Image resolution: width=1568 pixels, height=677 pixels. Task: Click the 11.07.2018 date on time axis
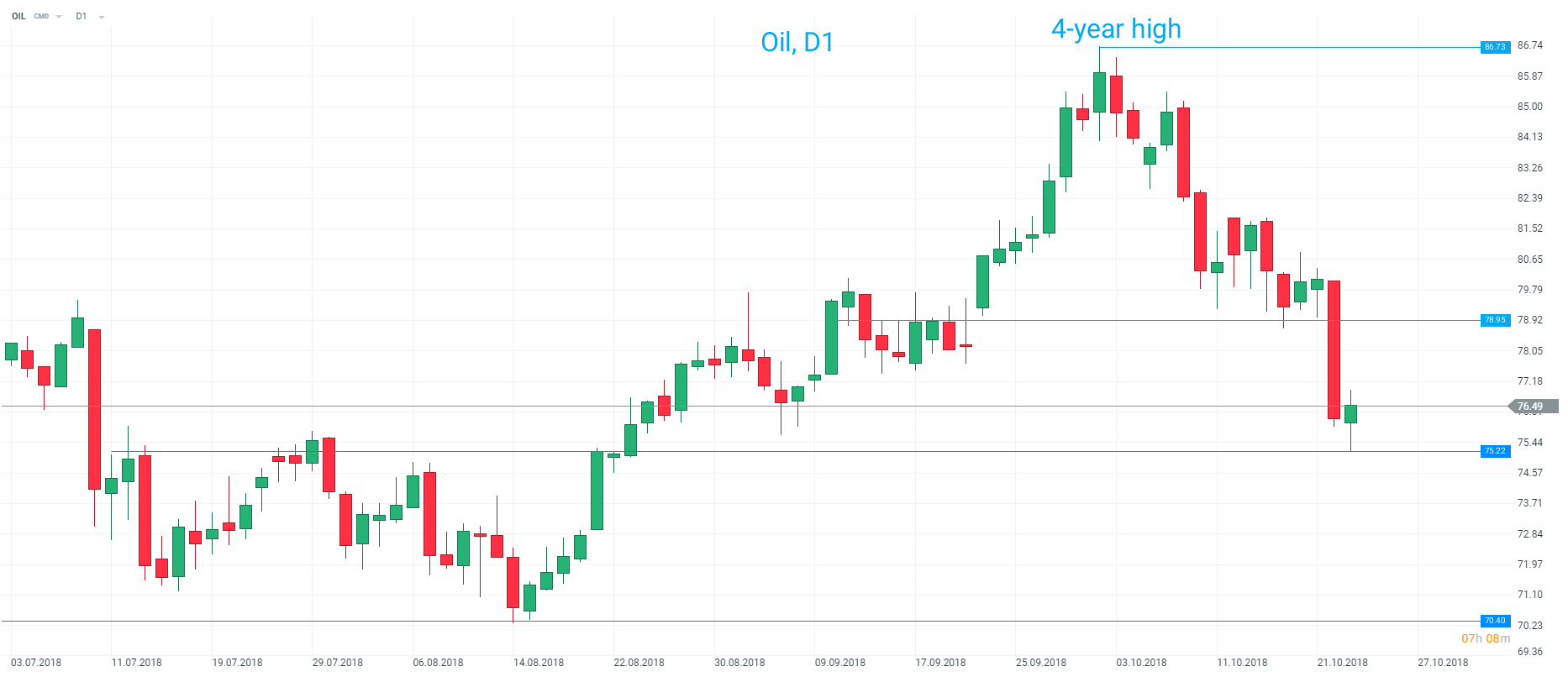136,663
